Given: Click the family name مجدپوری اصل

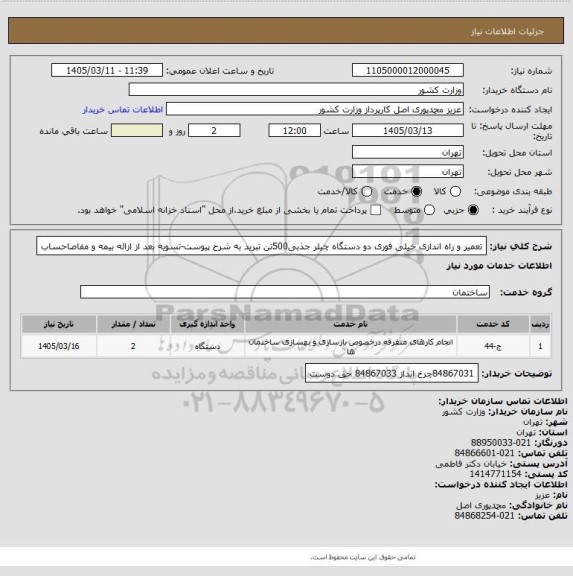Looking at the screenshot, I should click(x=481, y=505).
